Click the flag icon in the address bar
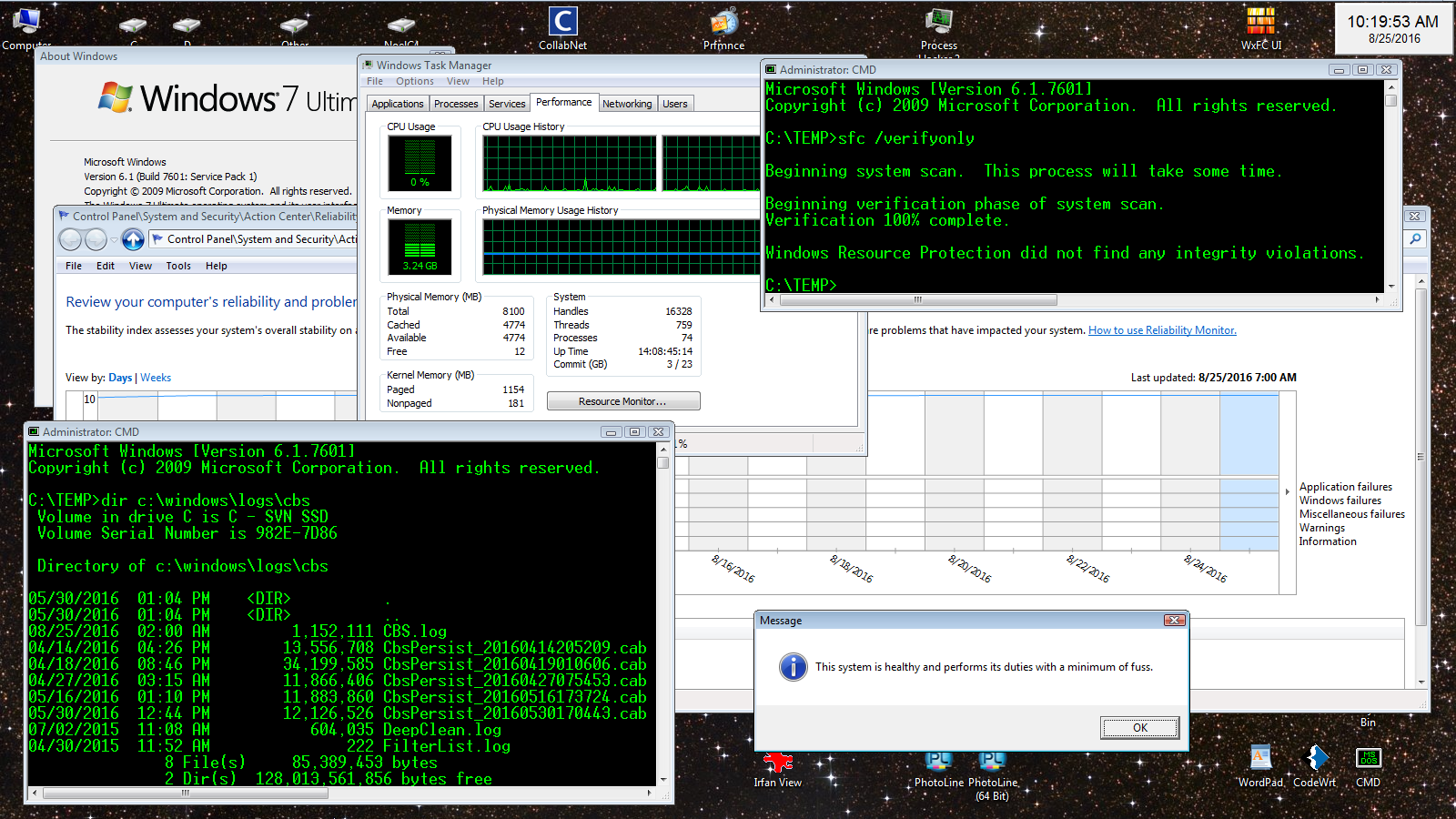Image resolution: width=1456 pixels, height=819 pixels. [157, 239]
